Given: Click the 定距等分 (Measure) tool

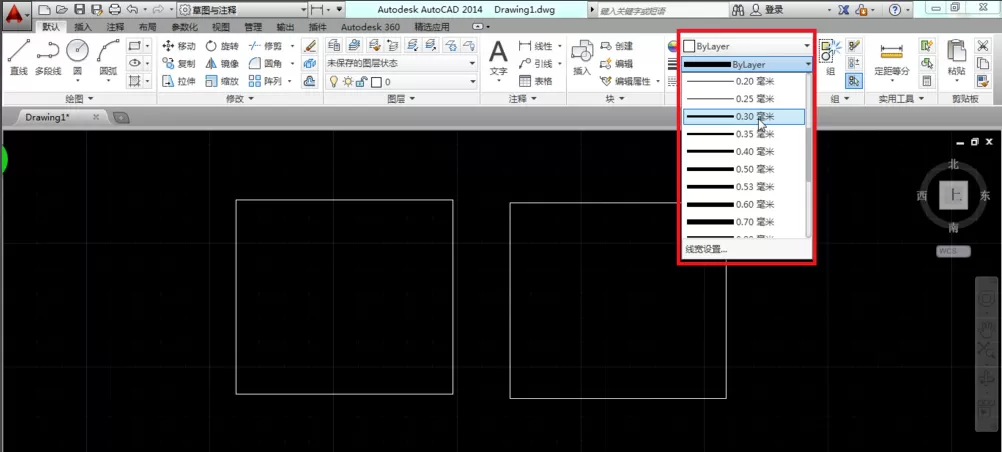Looking at the screenshot, I should 891,59.
